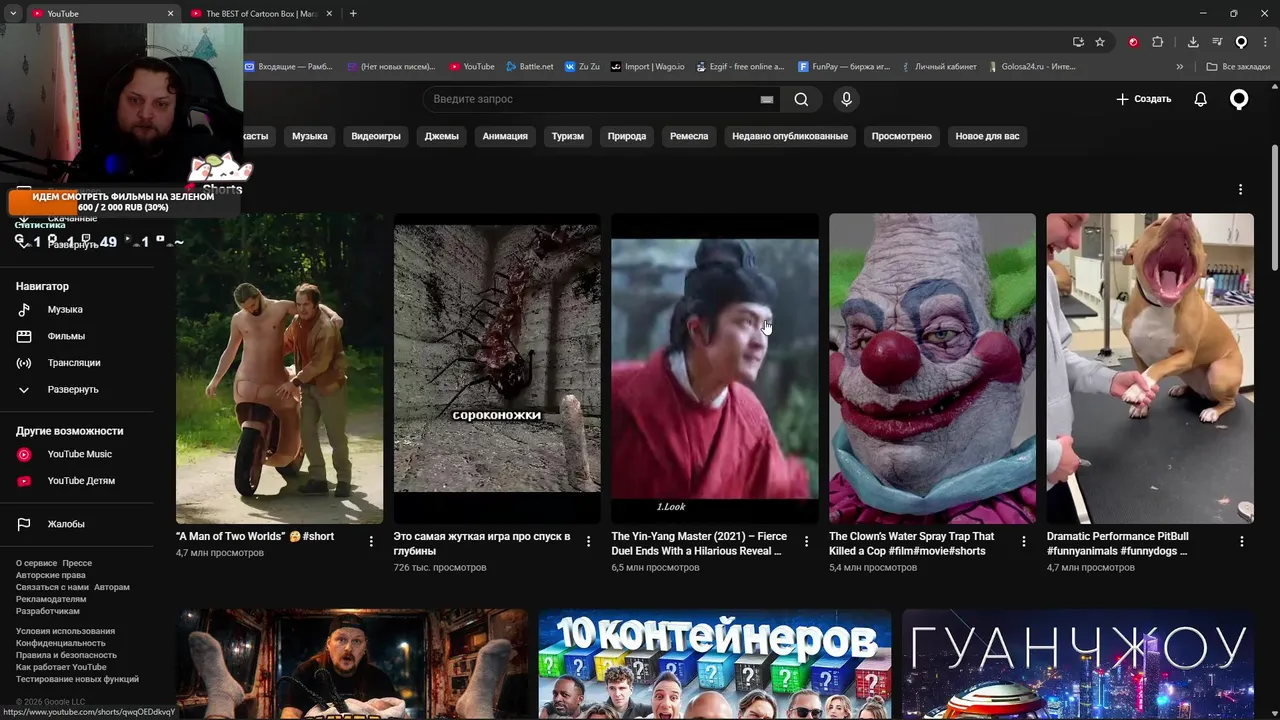Open YouTube Music from the sidebar
The width and height of the screenshot is (1280, 720).
click(x=79, y=454)
